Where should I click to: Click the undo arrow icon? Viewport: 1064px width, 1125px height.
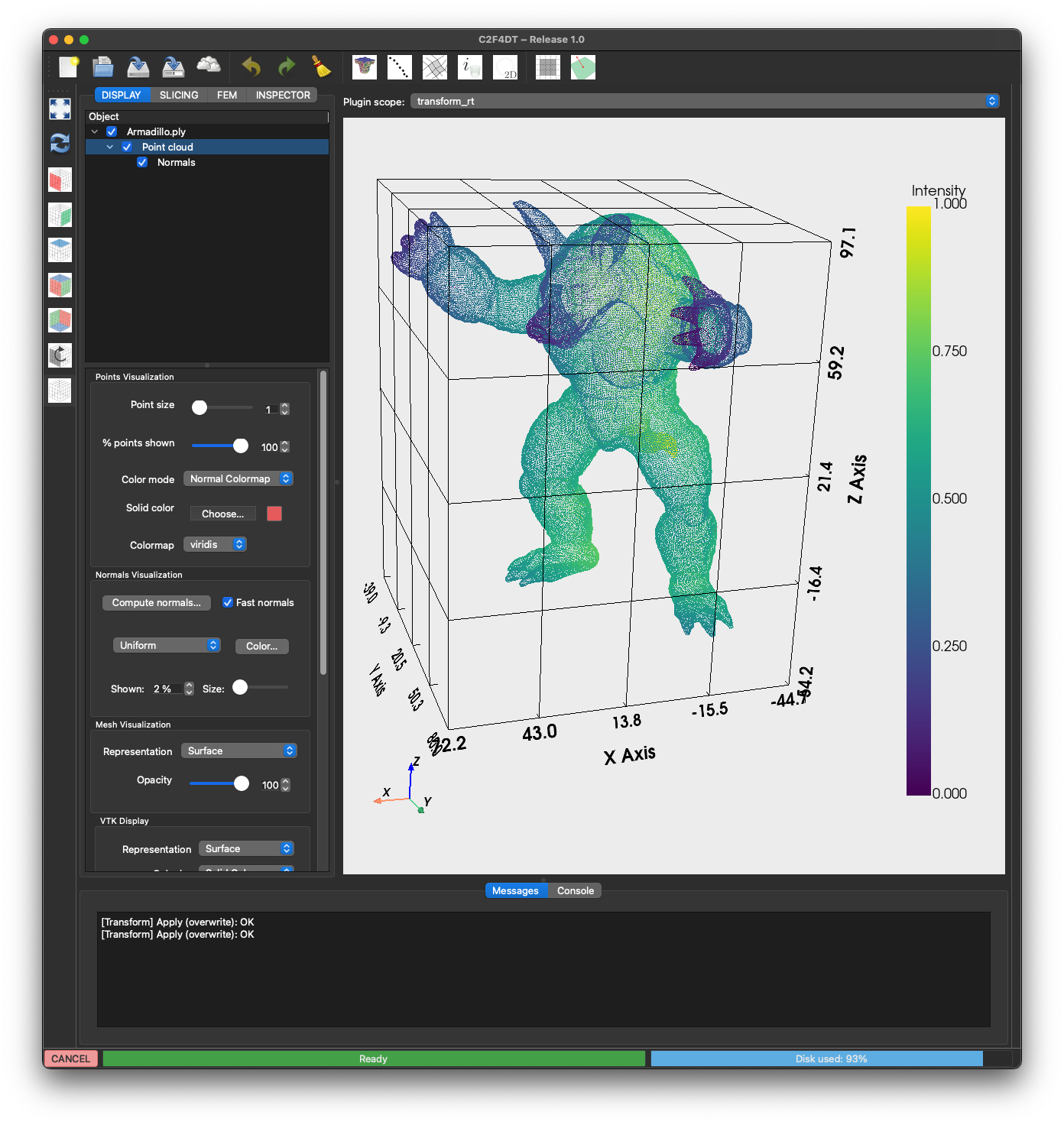click(x=251, y=67)
